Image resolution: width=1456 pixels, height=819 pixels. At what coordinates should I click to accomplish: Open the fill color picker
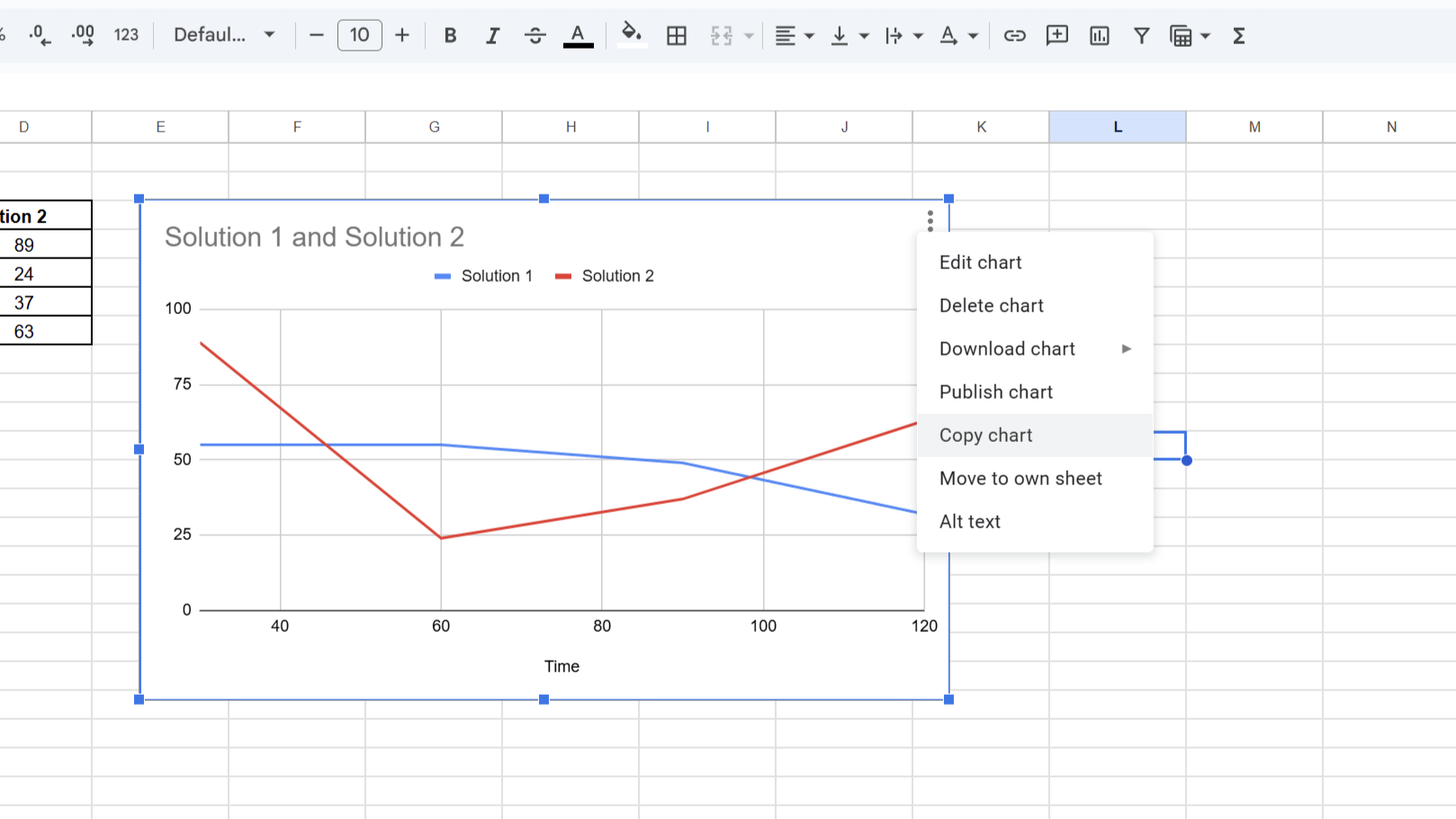coord(632,35)
